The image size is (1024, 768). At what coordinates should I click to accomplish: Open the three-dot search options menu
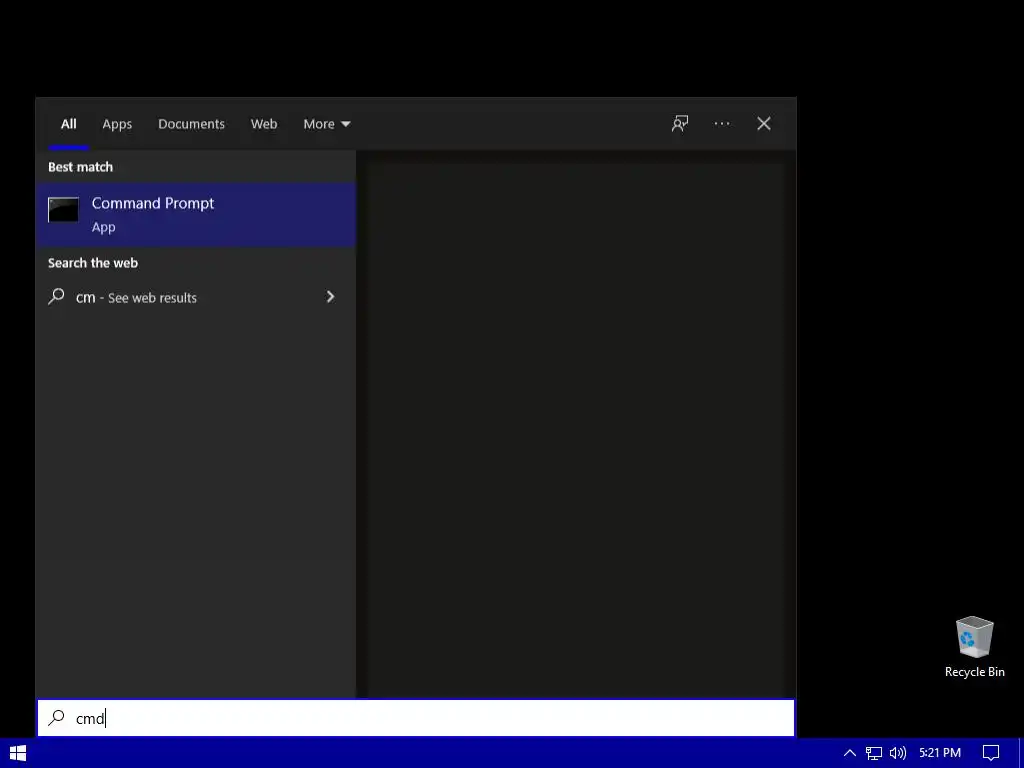pyautogui.click(x=722, y=123)
